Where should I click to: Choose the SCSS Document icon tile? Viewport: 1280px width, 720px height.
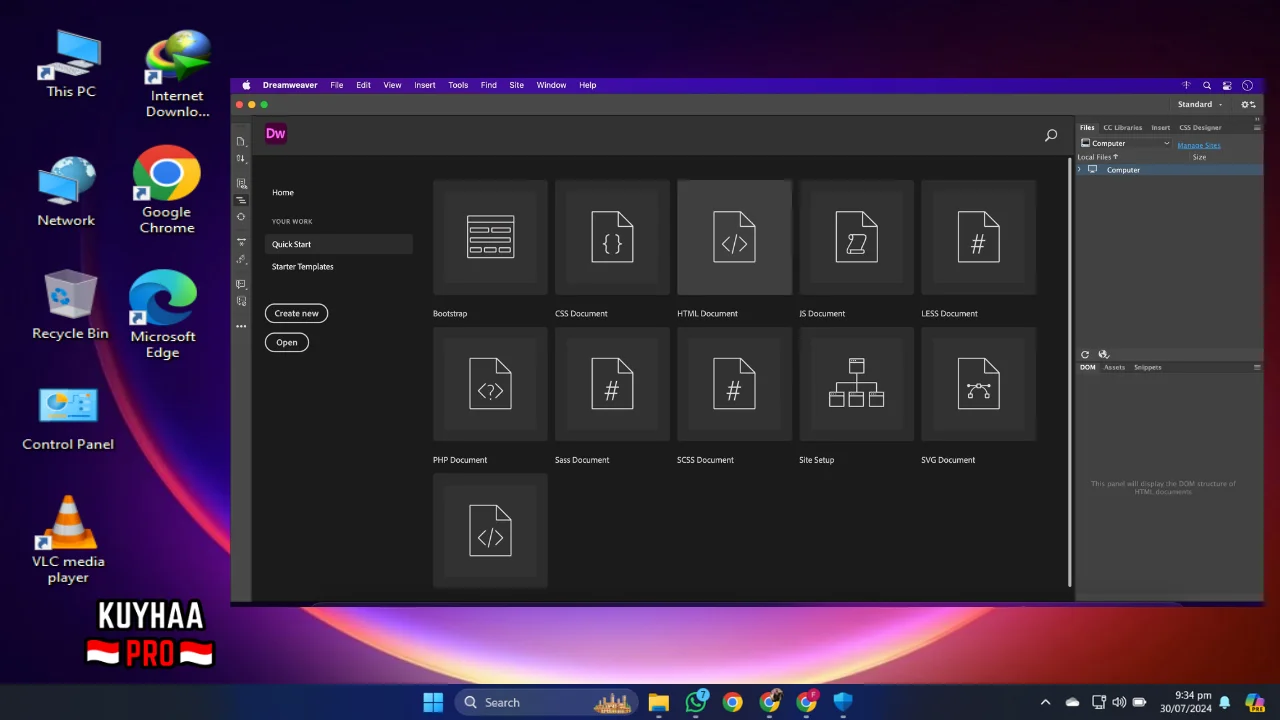pyautogui.click(x=734, y=384)
